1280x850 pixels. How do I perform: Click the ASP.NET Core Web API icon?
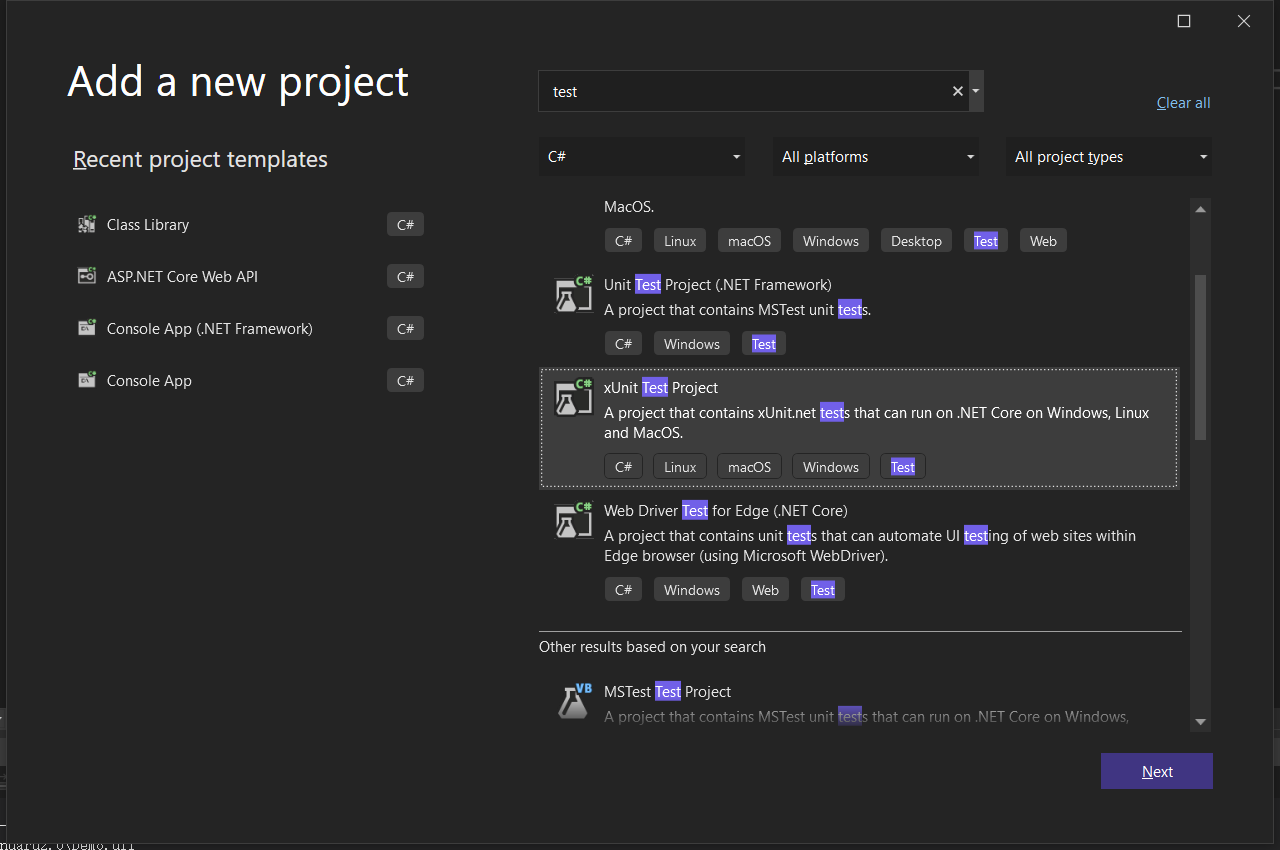point(87,277)
